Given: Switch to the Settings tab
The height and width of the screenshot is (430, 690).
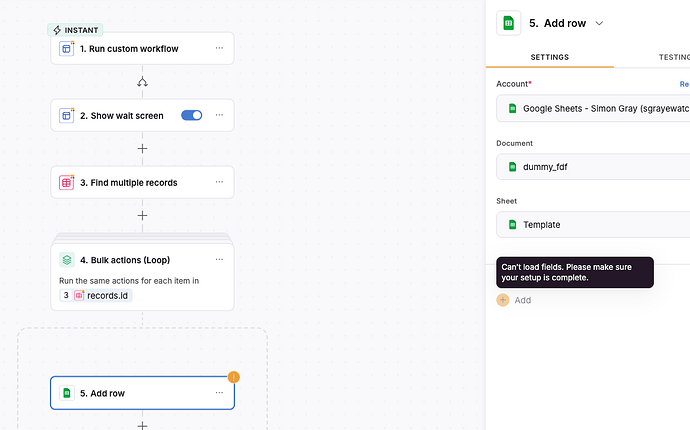Looking at the screenshot, I should point(550,57).
